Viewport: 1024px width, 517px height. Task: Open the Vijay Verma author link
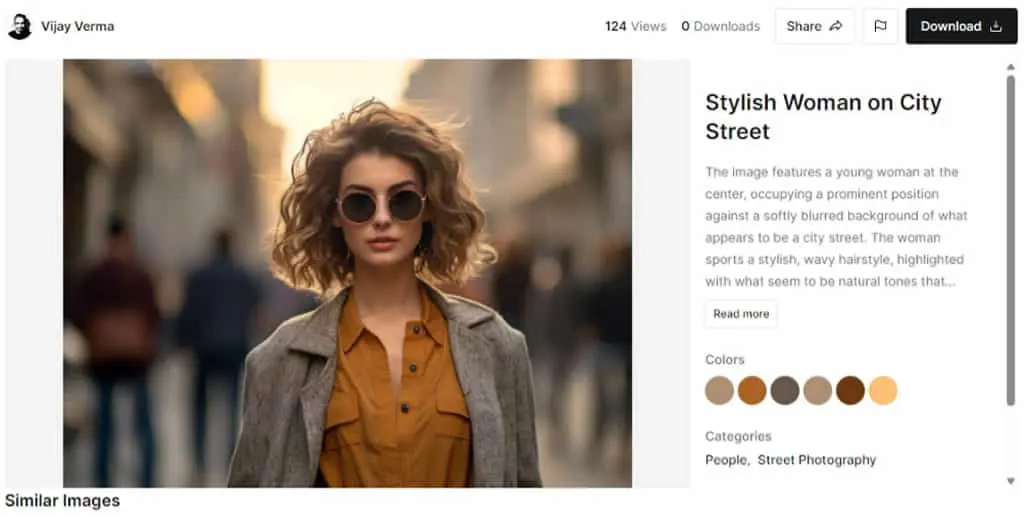click(78, 26)
